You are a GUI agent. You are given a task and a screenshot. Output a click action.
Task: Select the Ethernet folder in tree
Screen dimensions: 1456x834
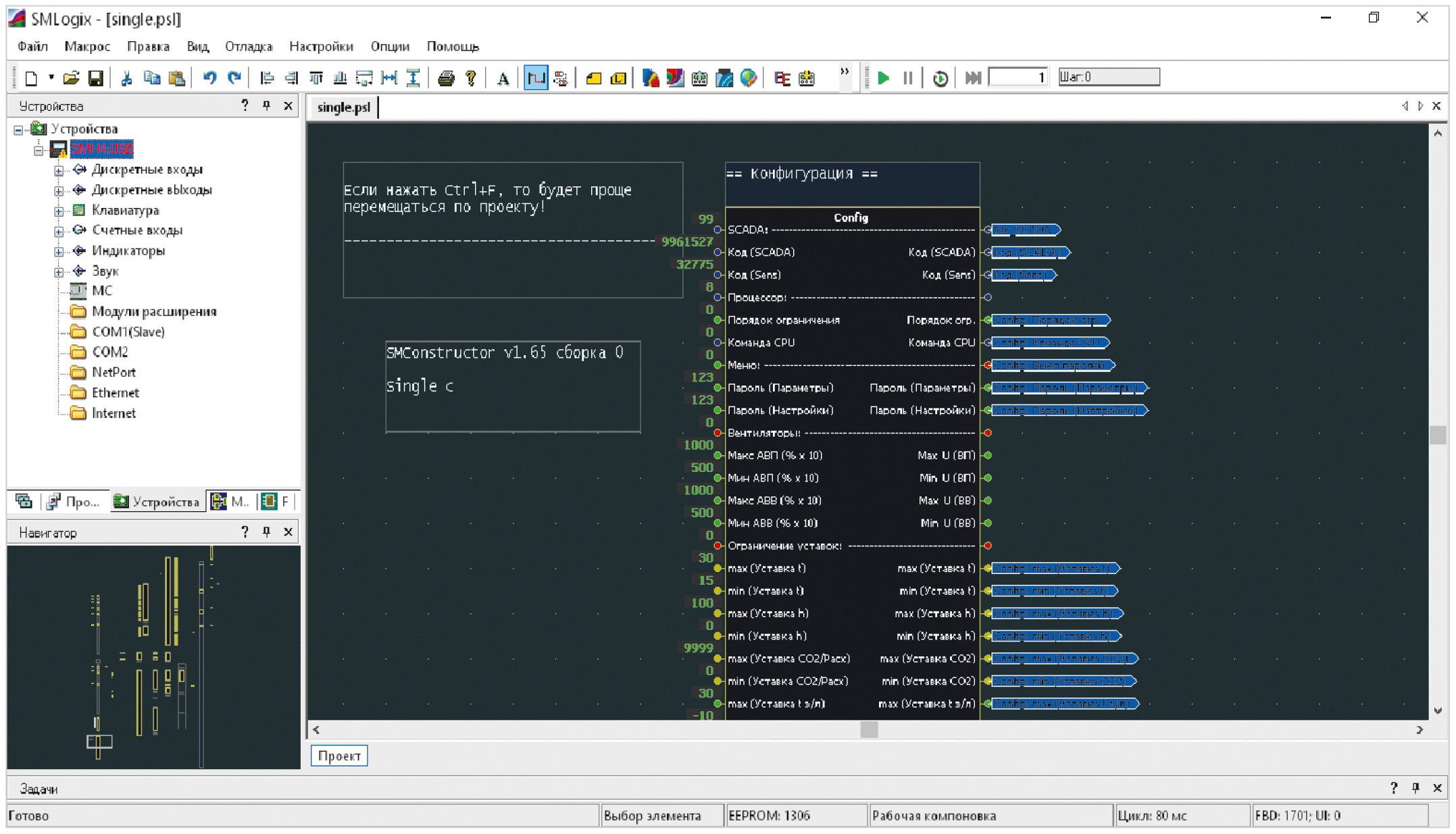click(115, 392)
